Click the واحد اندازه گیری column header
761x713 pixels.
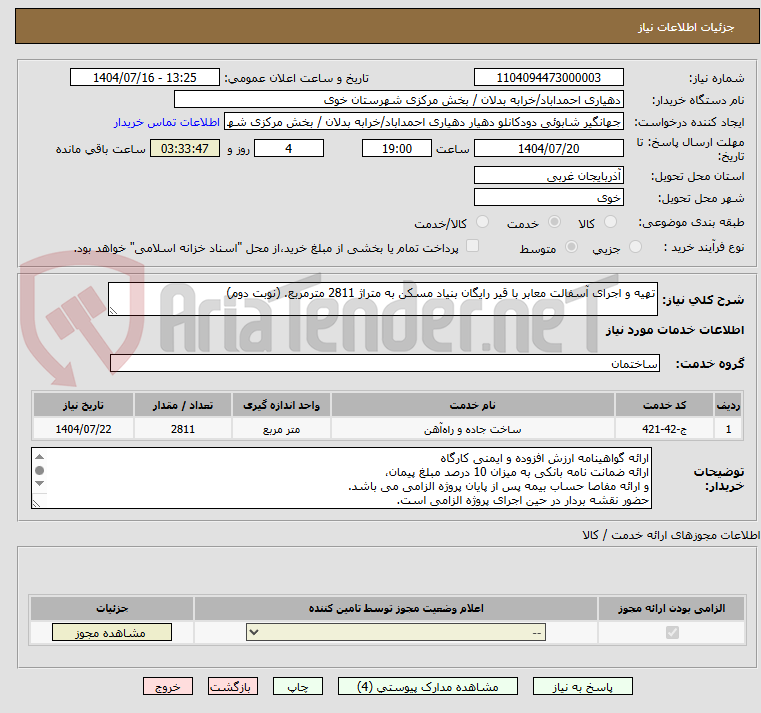coord(281,405)
